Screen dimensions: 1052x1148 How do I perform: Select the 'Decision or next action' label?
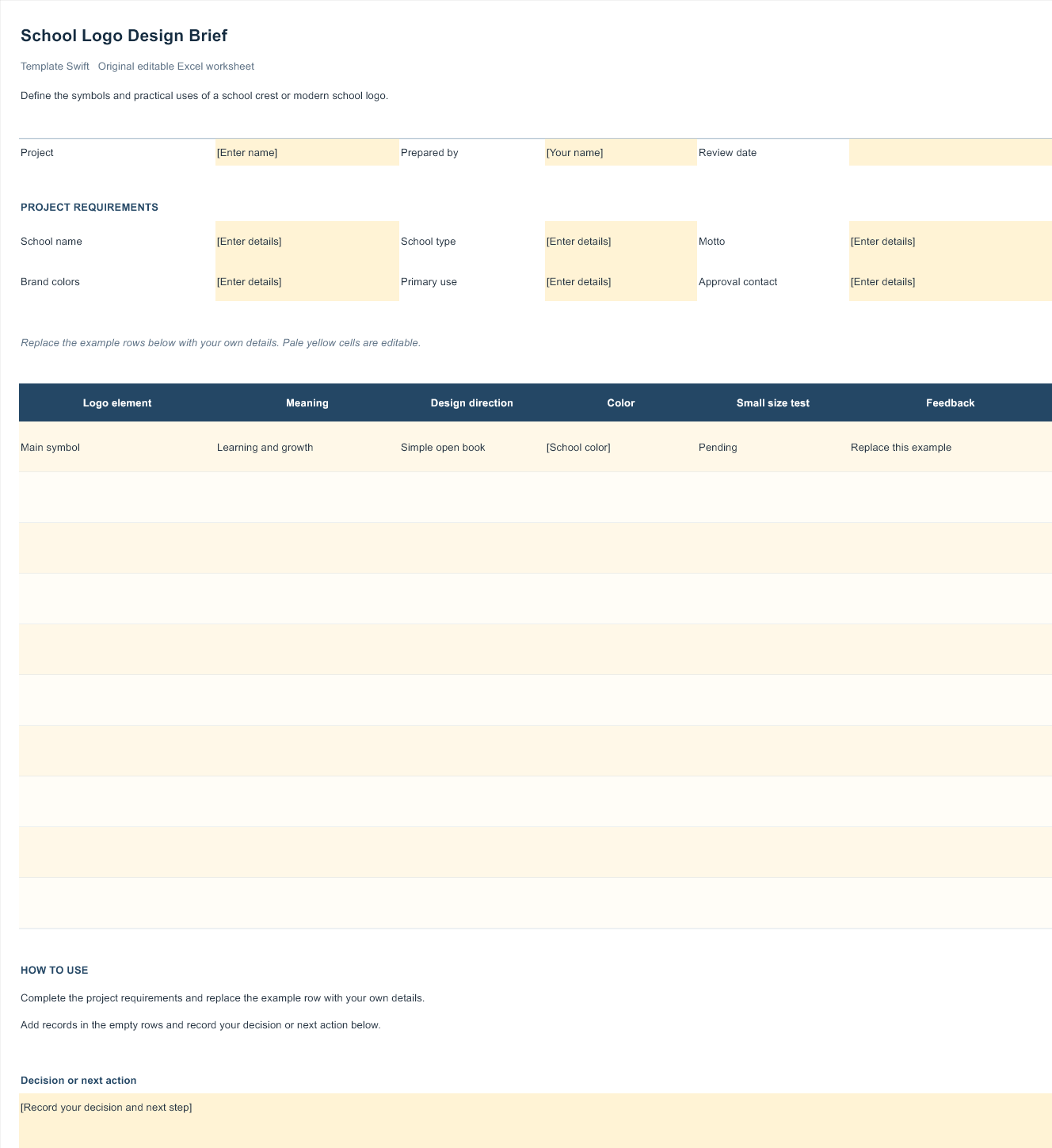point(78,1081)
